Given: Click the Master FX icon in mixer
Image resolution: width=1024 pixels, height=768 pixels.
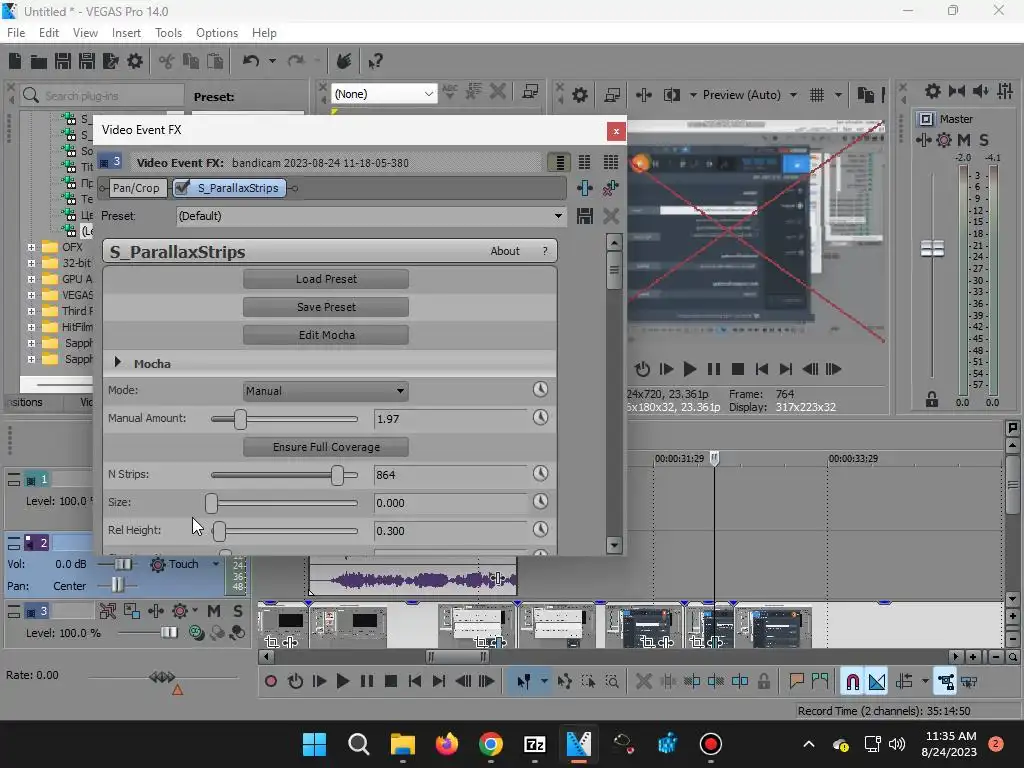Looking at the screenshot, I should coord(924,140).
